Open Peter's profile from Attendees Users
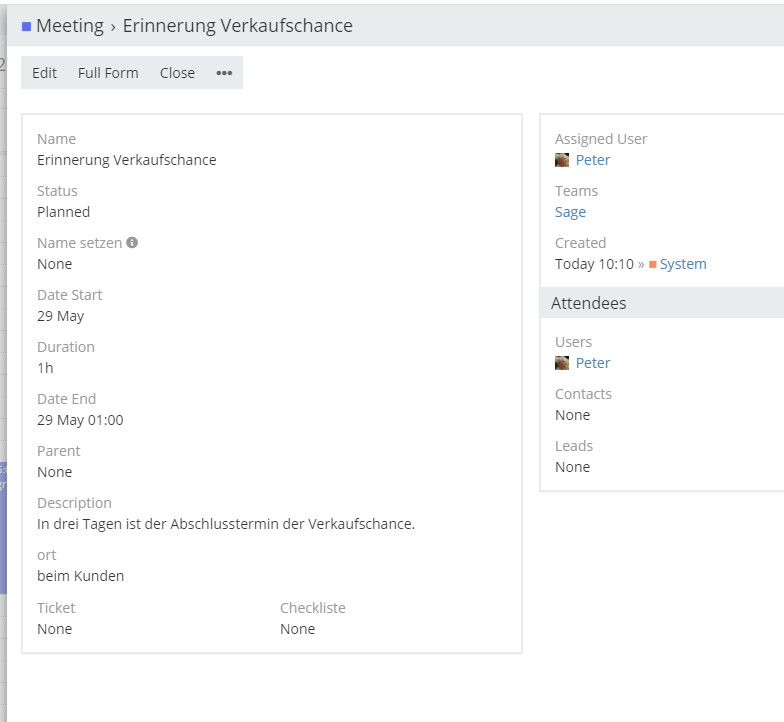Screen dimensions: 784x722 point(593,363)
